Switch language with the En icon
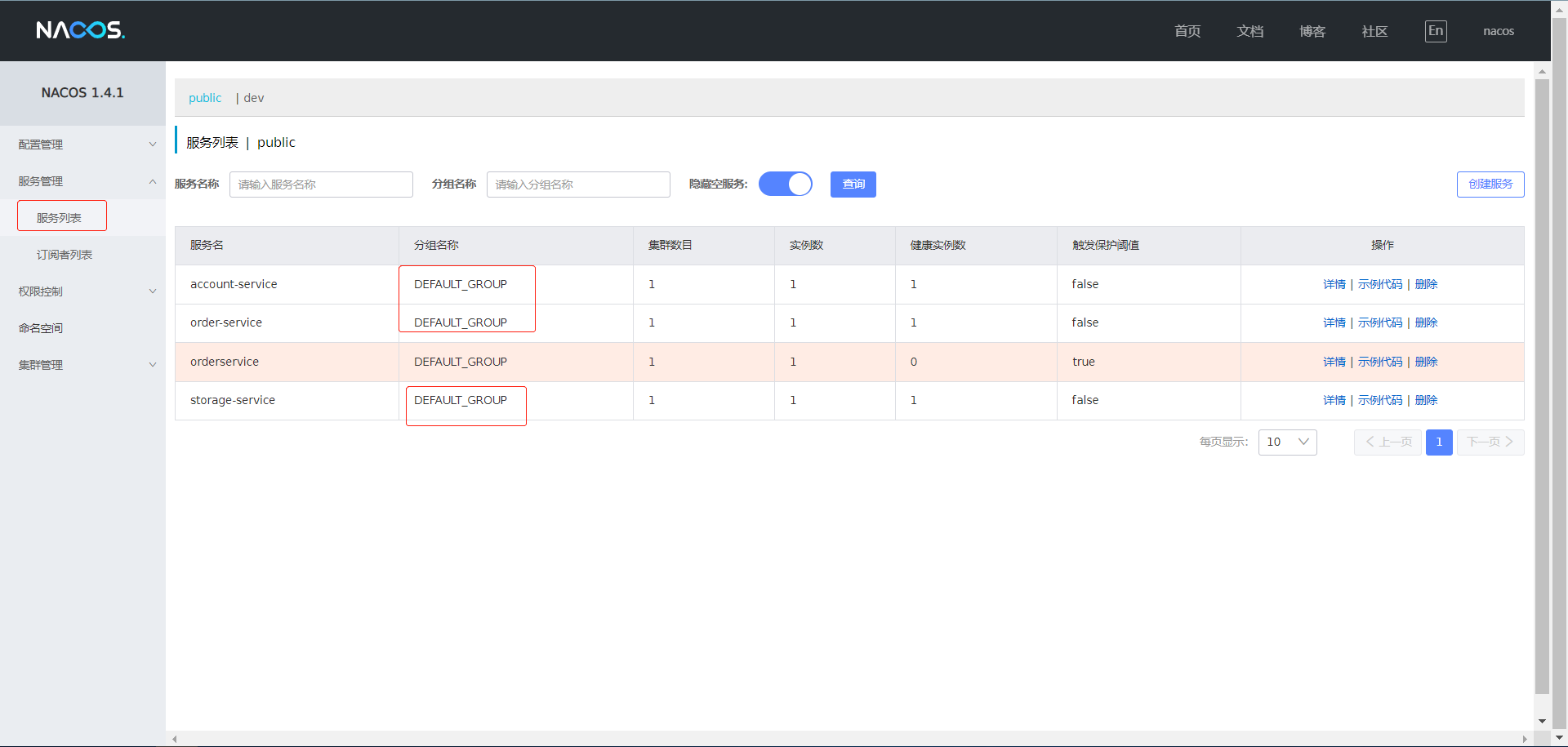The image size is (1568, 747). coord(1435,31)
